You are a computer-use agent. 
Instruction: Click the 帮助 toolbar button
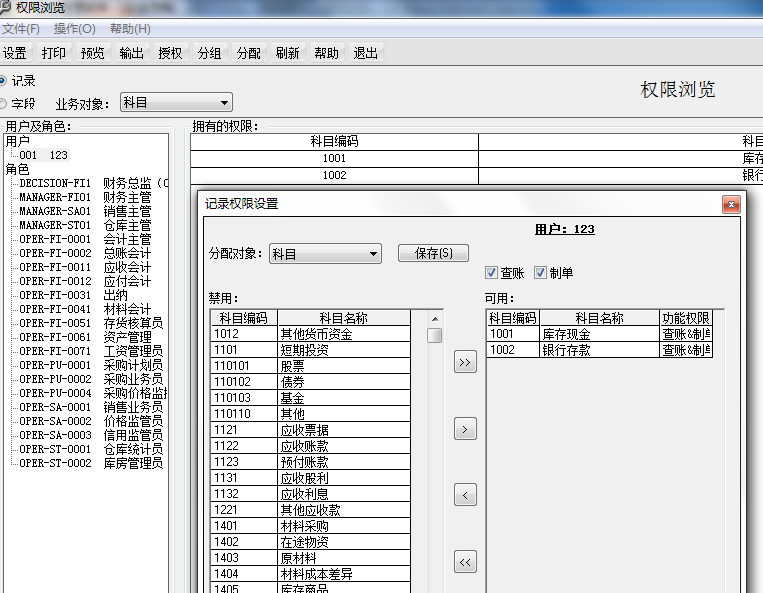tap(326, 53)
